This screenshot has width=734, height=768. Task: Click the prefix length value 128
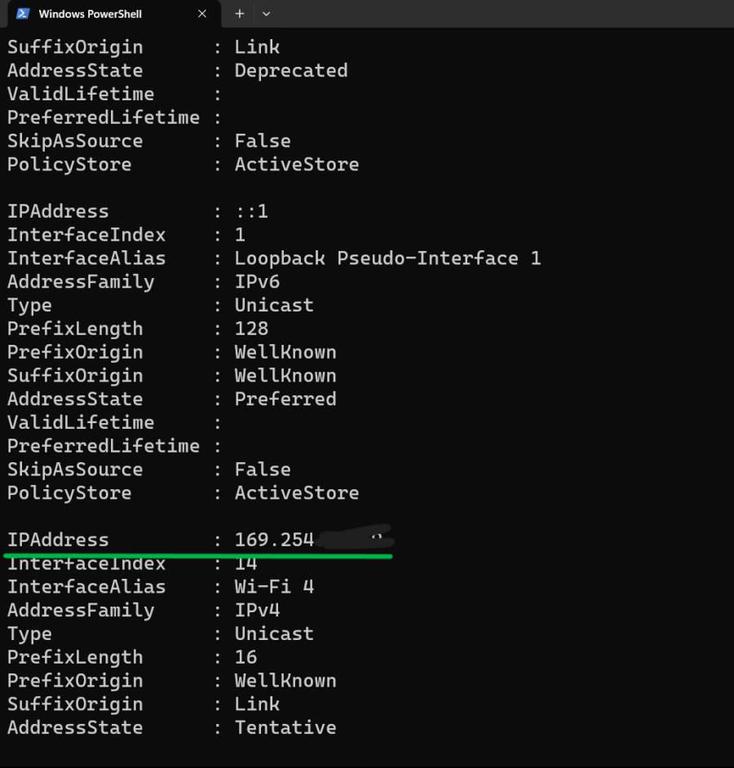click(x=251, y=329)
